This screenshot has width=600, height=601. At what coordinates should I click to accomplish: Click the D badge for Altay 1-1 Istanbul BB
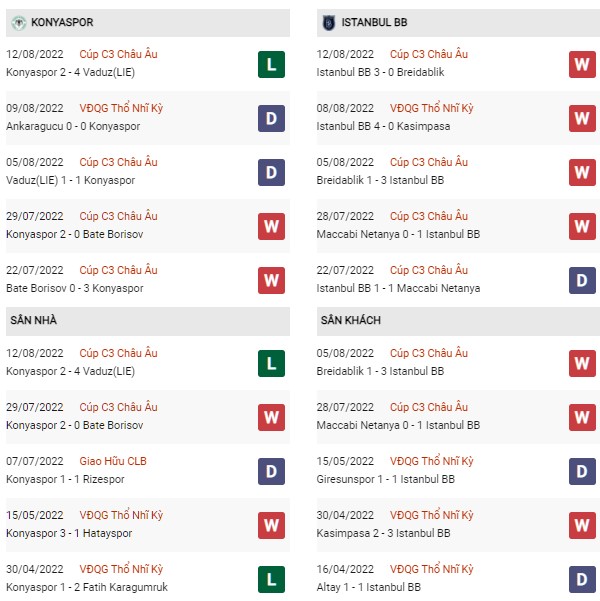click(582, 580)
